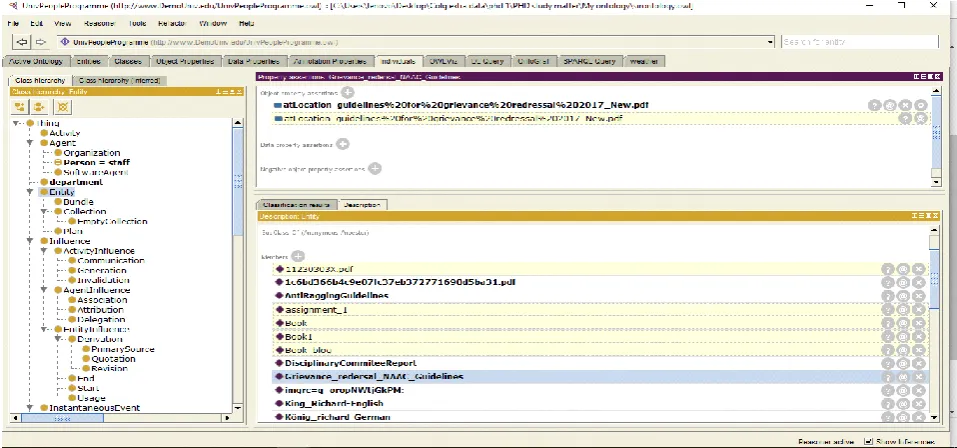Click remove icon for Book member
This screenshot has width=957, height=448.
(919, 323)
